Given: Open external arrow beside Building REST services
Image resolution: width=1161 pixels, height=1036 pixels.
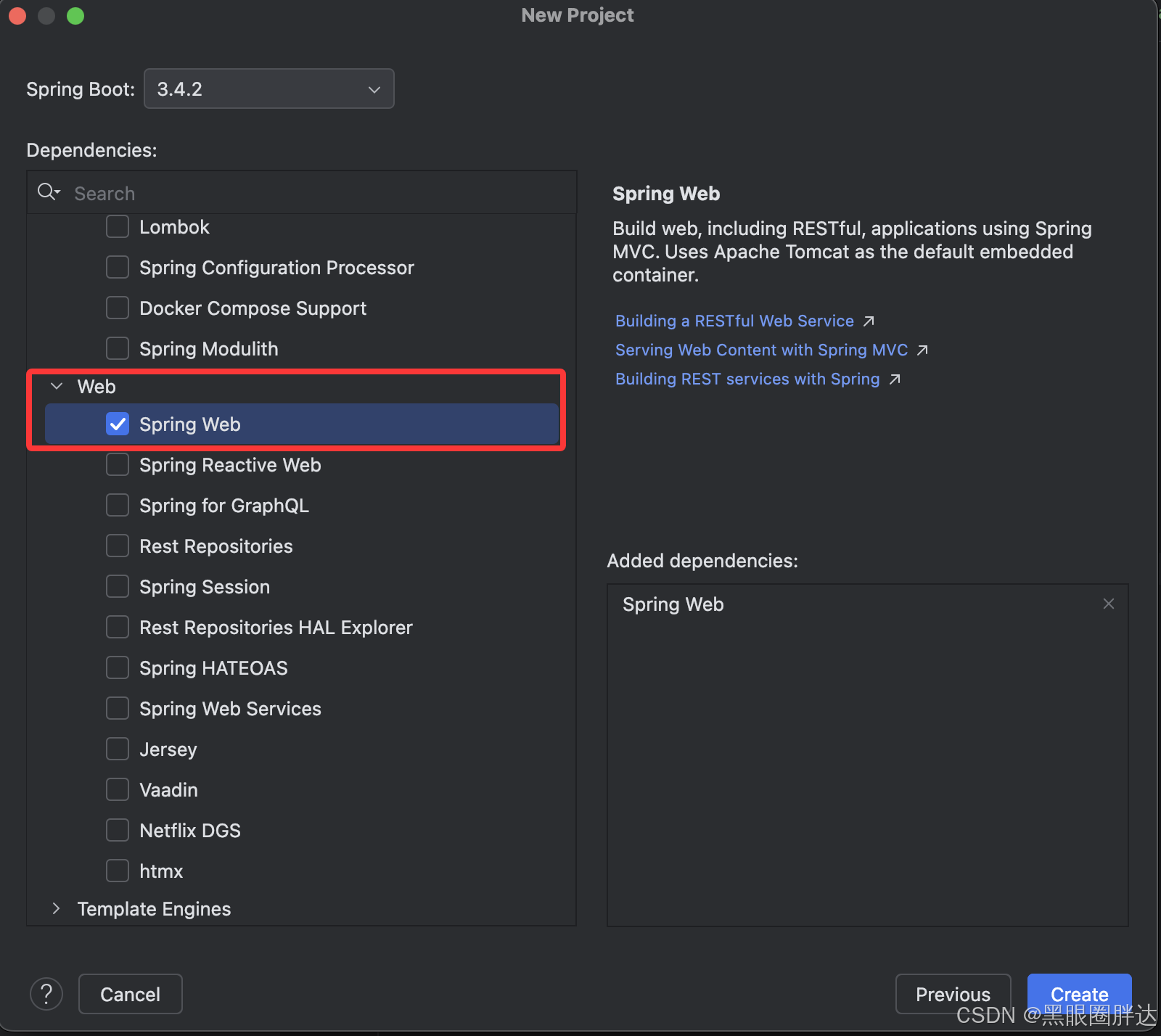Looking at the screenshot, I should coord(895,379).
